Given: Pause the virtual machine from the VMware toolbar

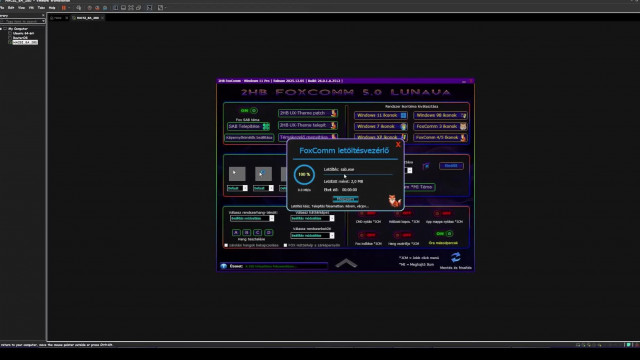Looking at the screenshot, I should [x=63, y=8].
